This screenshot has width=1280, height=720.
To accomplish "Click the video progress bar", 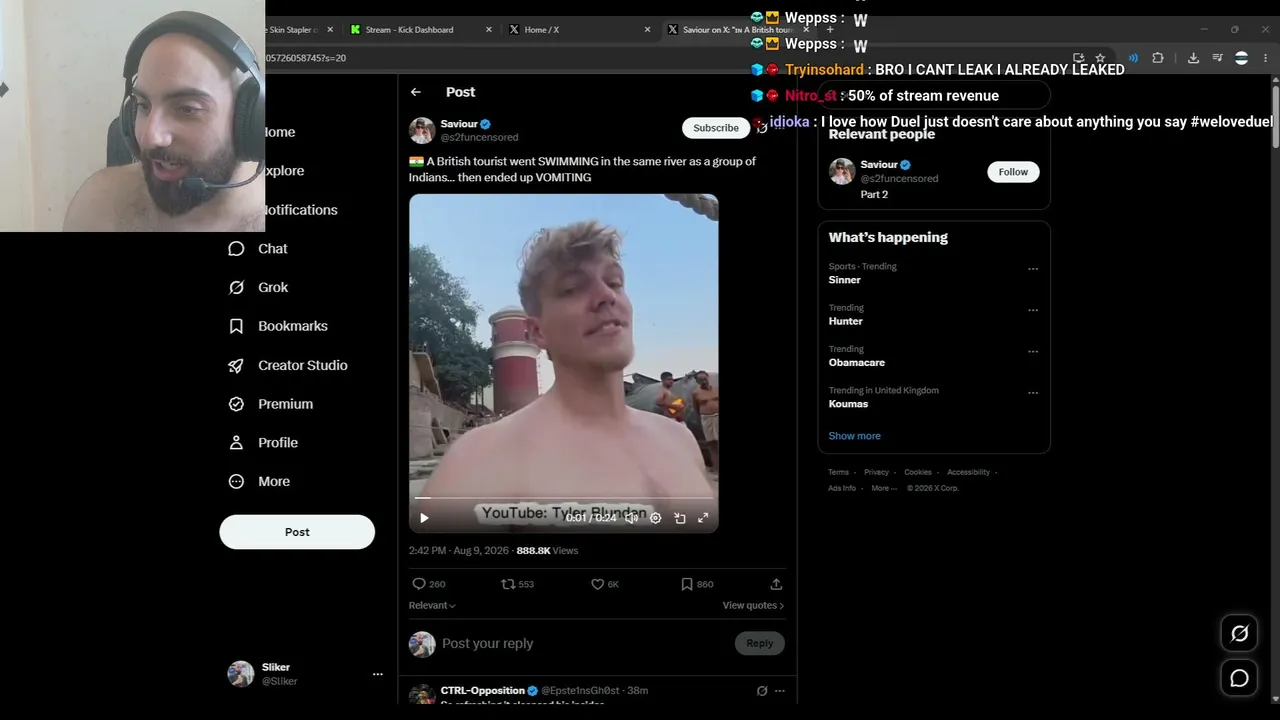I will click(x=564, y=498).
